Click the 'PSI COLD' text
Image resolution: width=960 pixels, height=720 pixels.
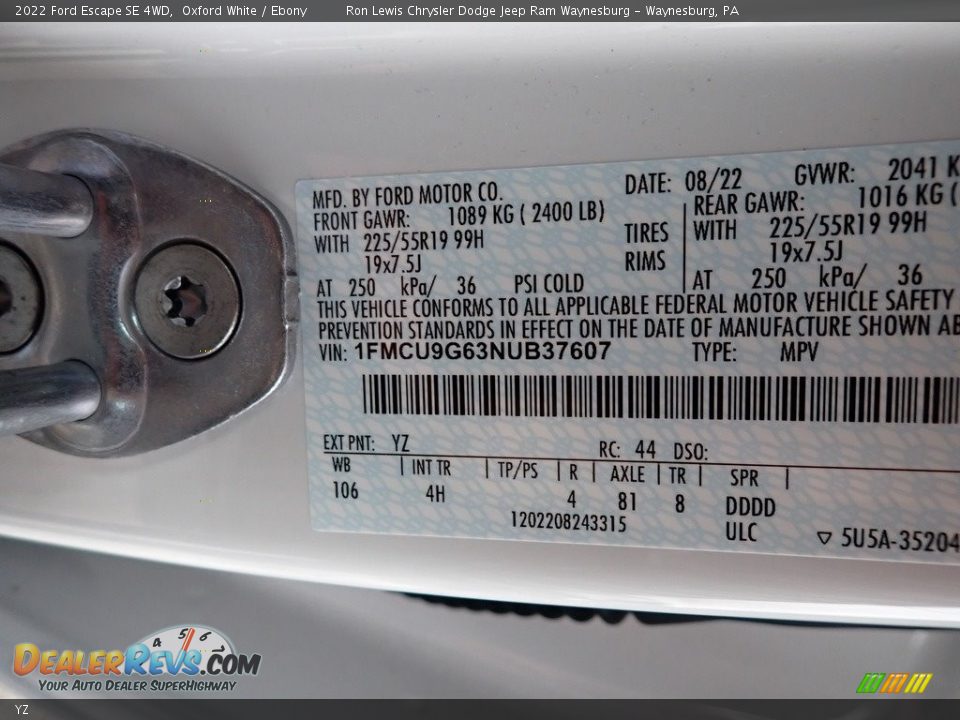click(x=549, y=284)
